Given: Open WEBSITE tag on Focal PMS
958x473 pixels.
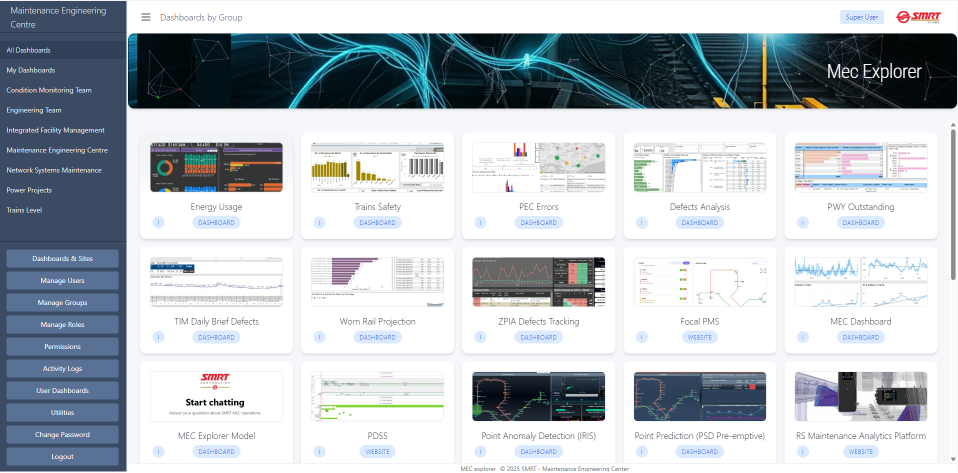Looking at the screenshot, I should (x=699, y=337).
